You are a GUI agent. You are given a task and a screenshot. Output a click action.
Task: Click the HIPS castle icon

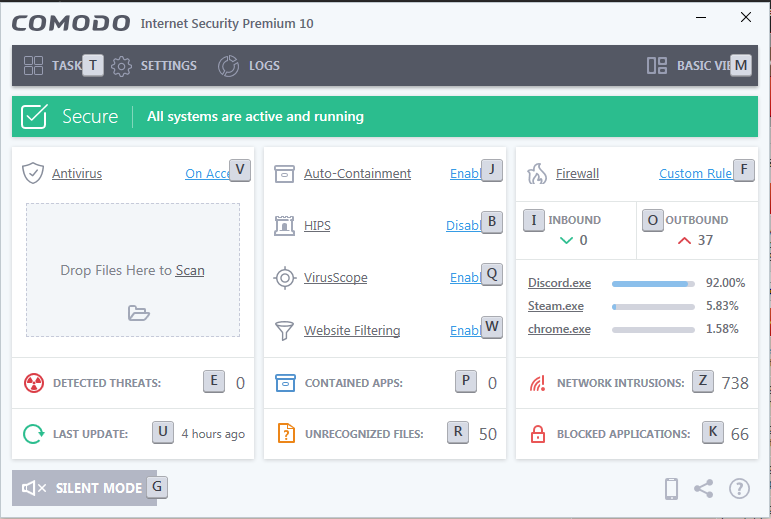pyautogui.click(x=284, y=226)
